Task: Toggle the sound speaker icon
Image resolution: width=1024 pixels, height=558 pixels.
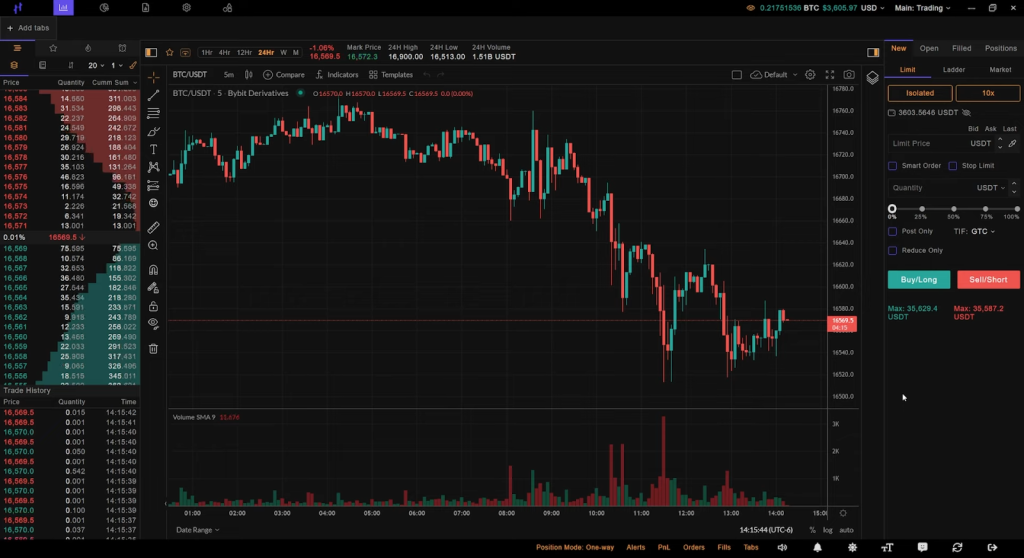Action: coord(782,548)
